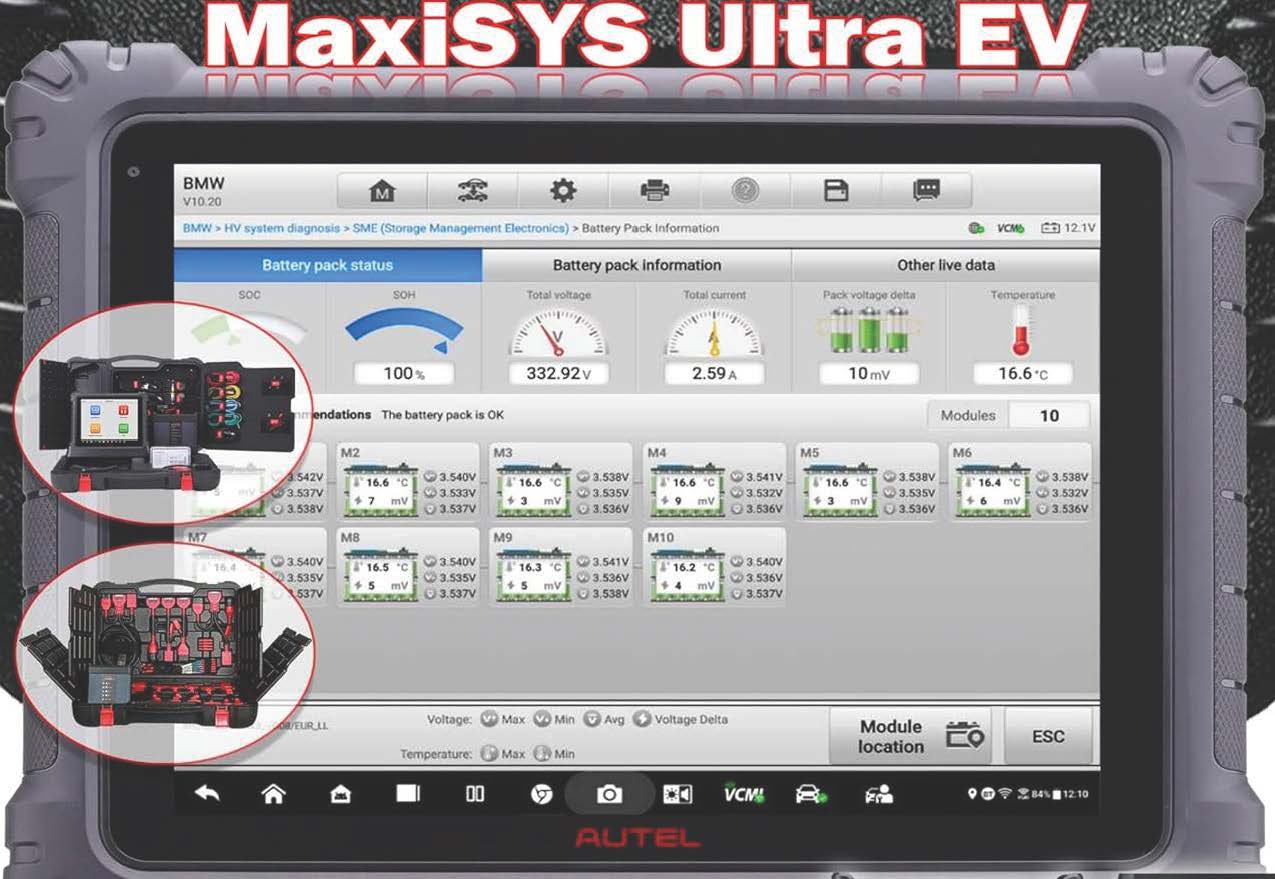Click the Voltage Max legend item
1275x879 pixels.
pos(503,719)
